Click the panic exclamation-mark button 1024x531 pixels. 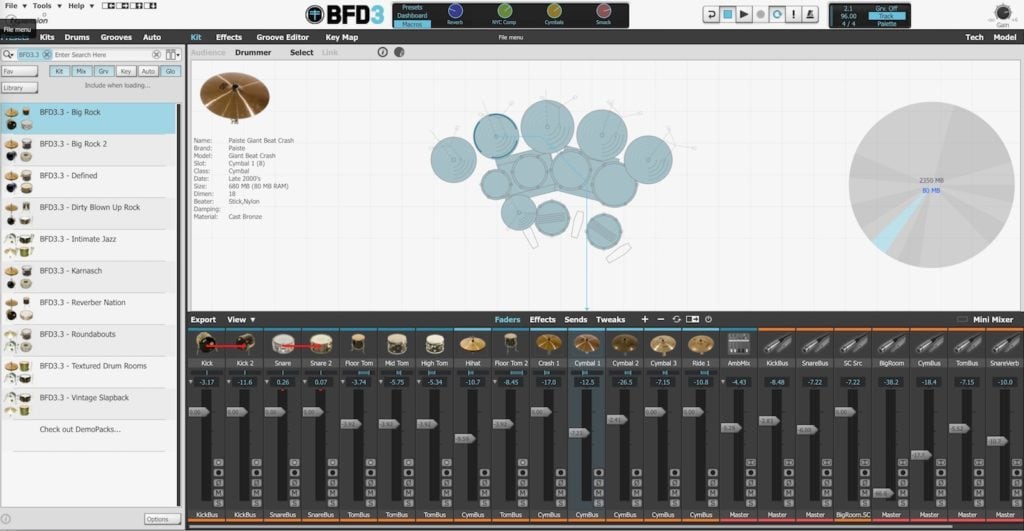click(793, 14)
